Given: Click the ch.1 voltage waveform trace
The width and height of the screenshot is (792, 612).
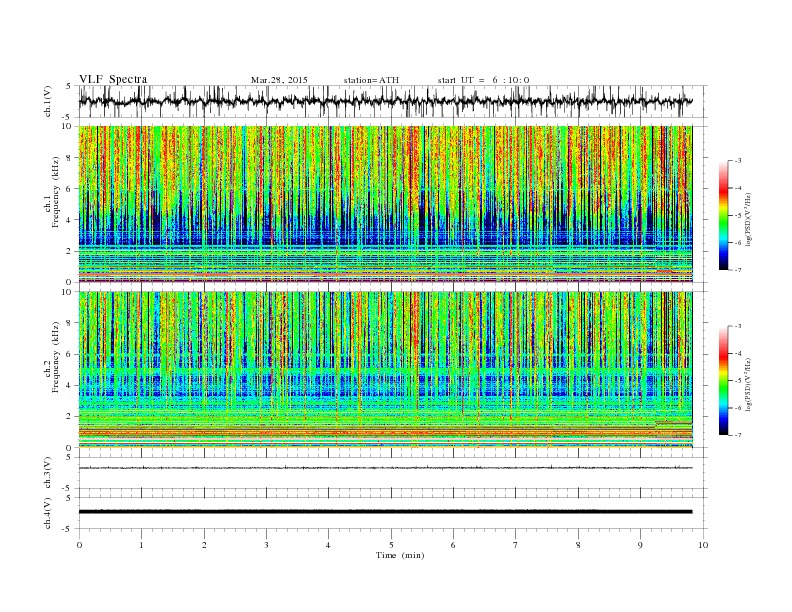Looking at the screenshot, I should click(385, 101).
